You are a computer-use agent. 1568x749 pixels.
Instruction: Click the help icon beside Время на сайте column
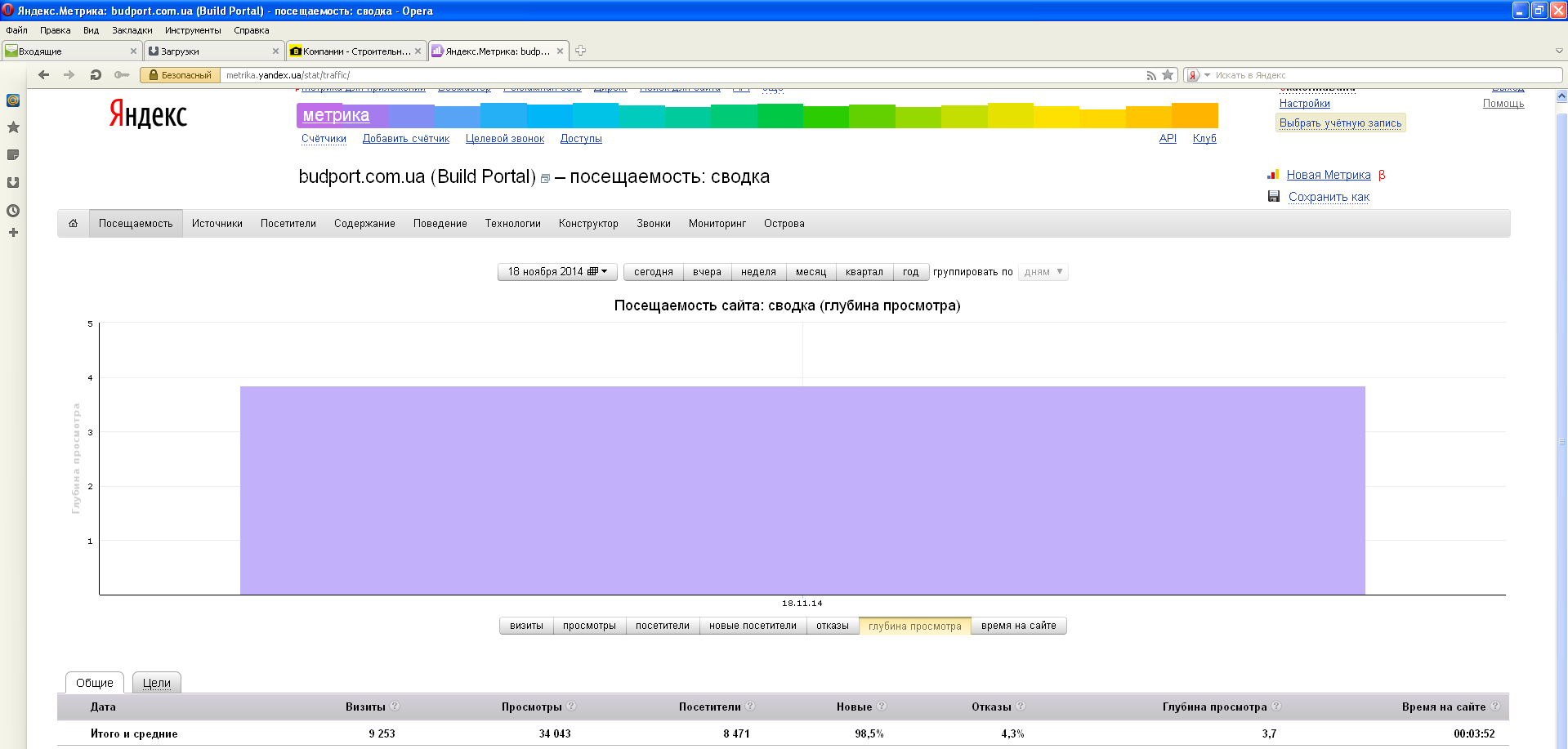pyautogui.click(x=1495, y=706)
